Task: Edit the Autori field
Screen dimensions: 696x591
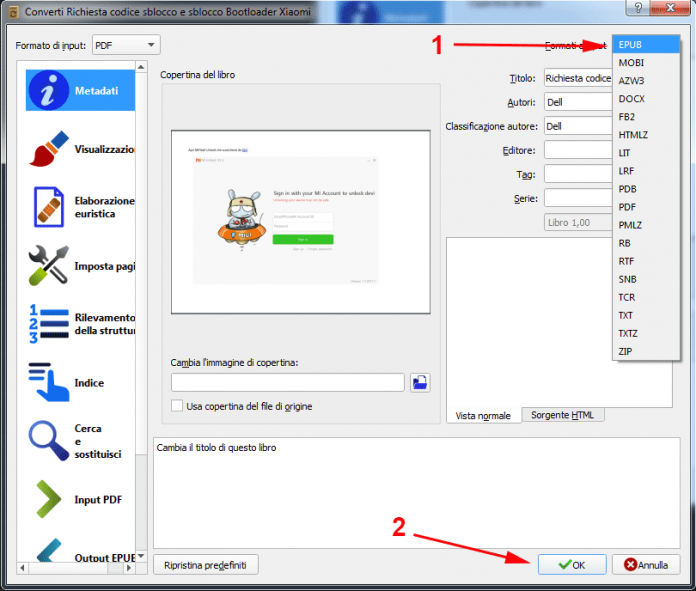Action: (578, 102)
